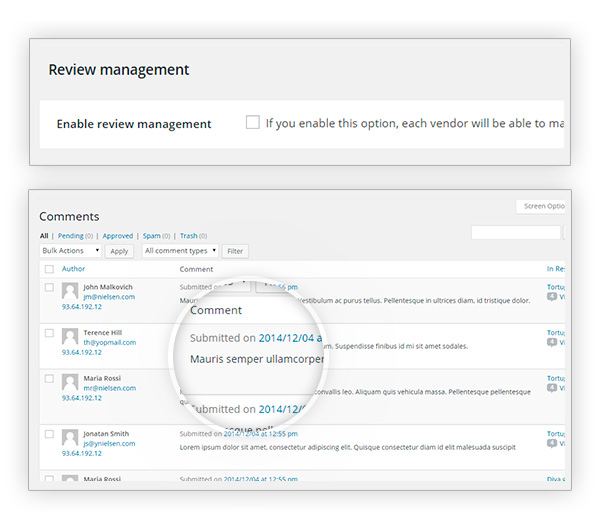
Task: Click the 'Comment' column header
Action: (x=196, y=269)
